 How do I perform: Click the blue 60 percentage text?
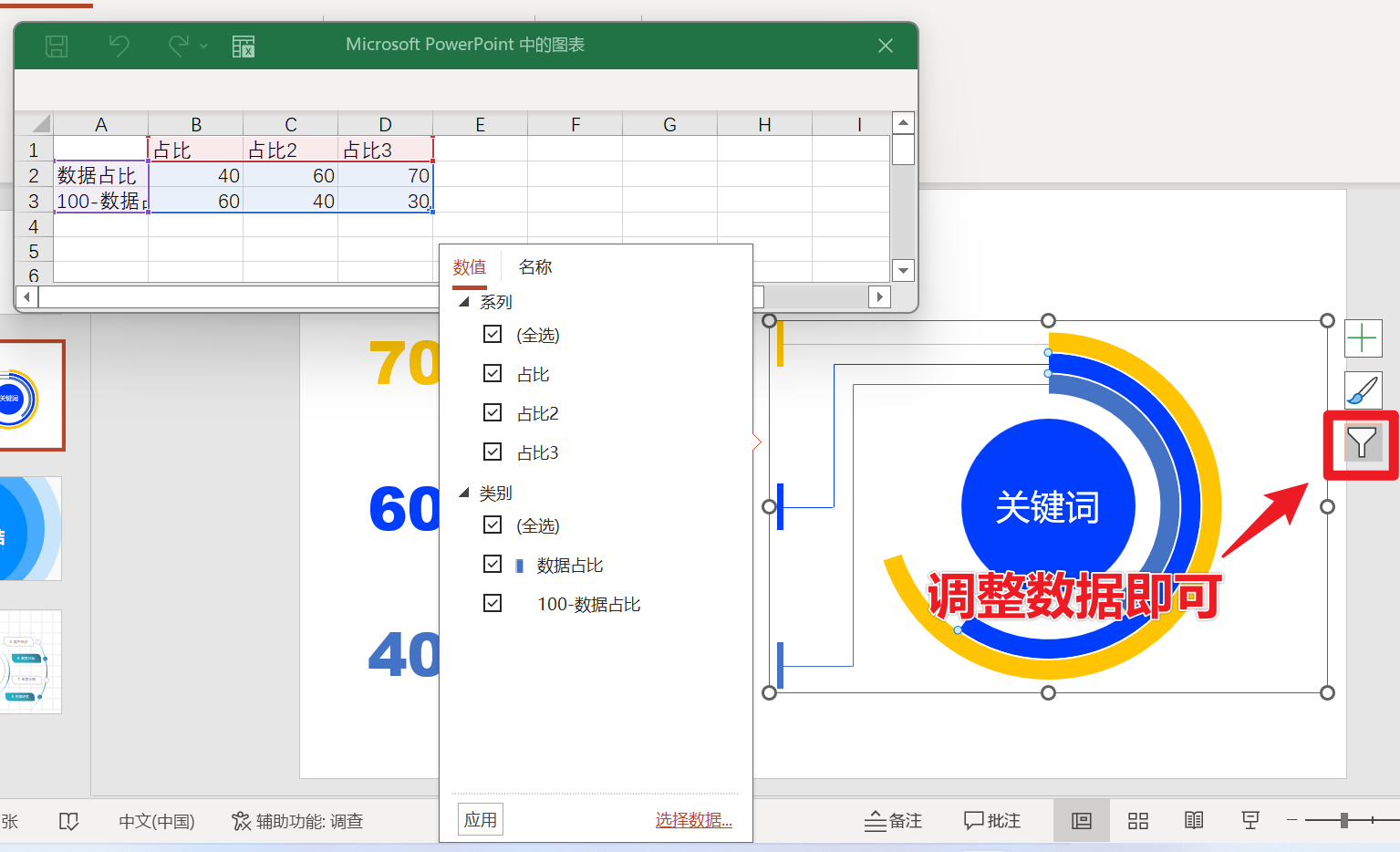click(x=404, y=508)
